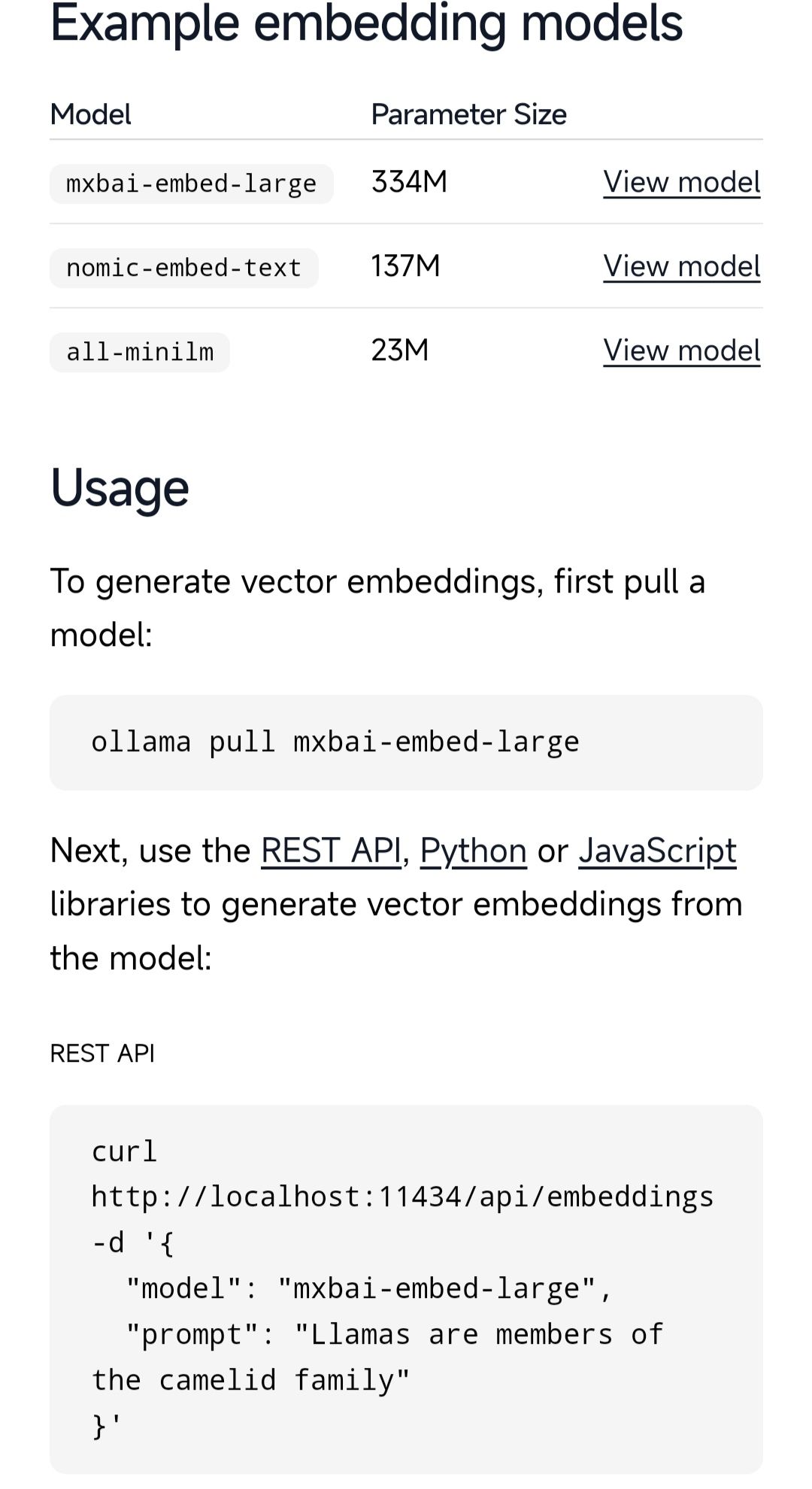Open the Python library link
This screenshot has height=1489, width=812.
pos(473,851)
